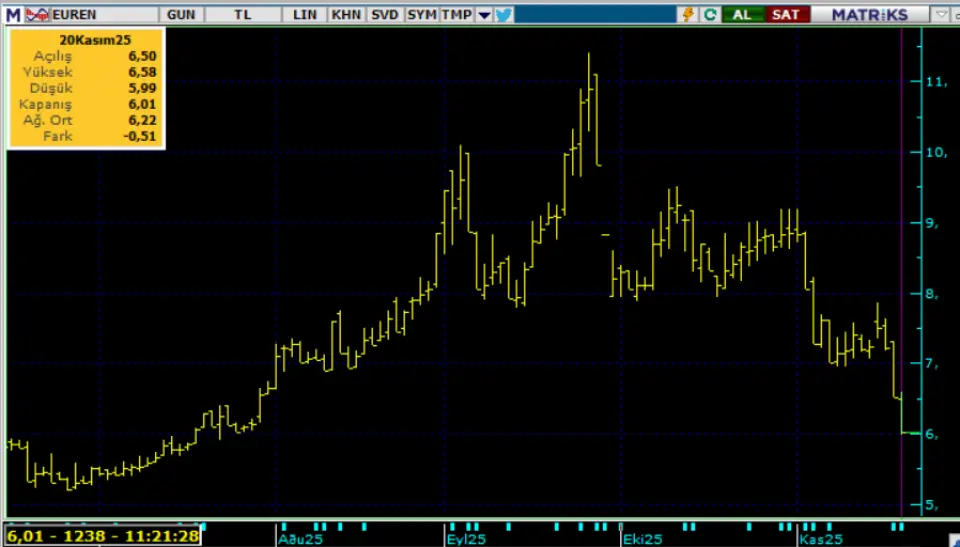This screenshot has height=547, width=960.
Task: Toggle the SVD level option
Action: click(x=384, y=15)
